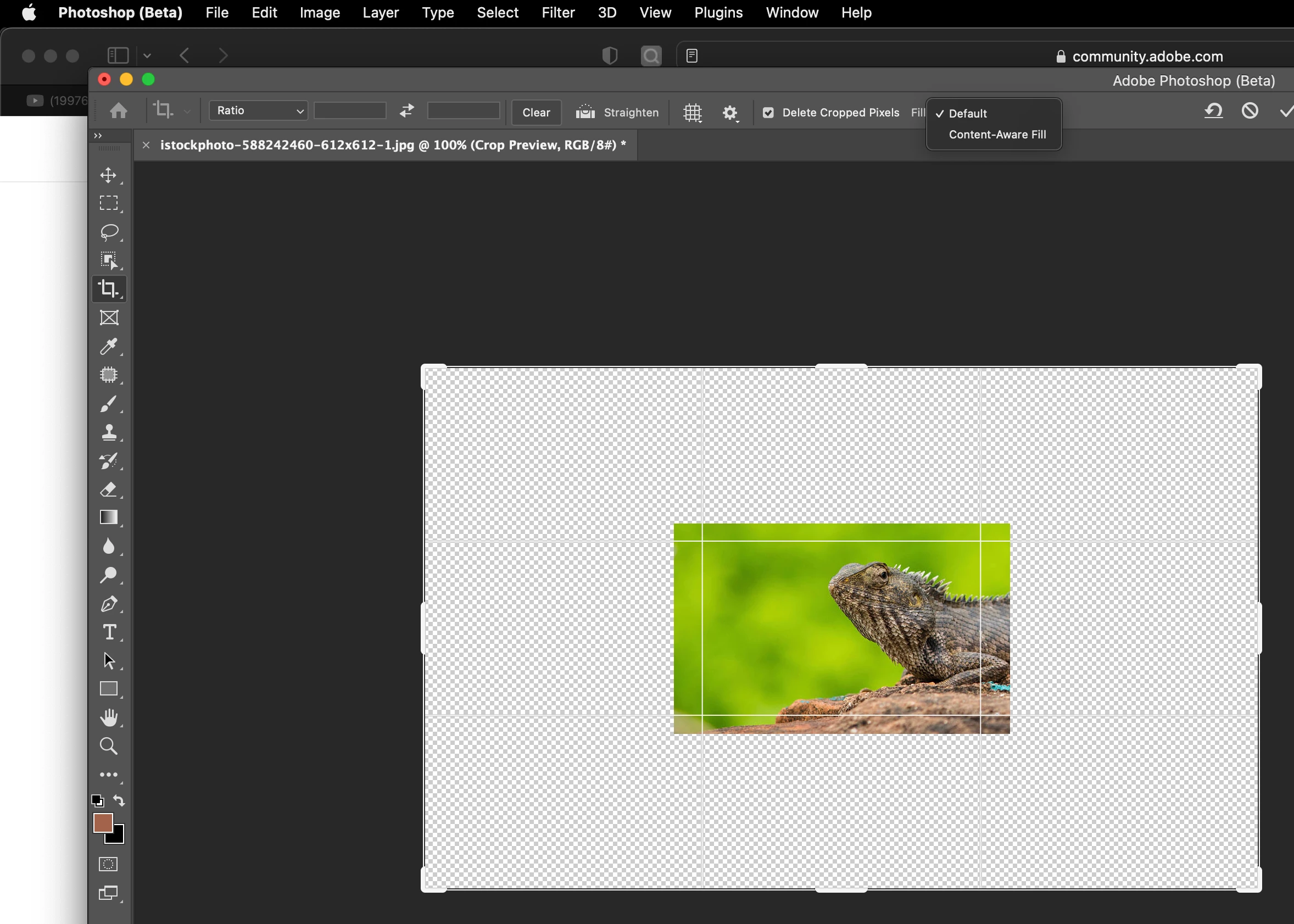Image resolution: width=1294 pixels, height=924 pixels.
Task: Open additional crop settings gear
Action: (730, 113)
